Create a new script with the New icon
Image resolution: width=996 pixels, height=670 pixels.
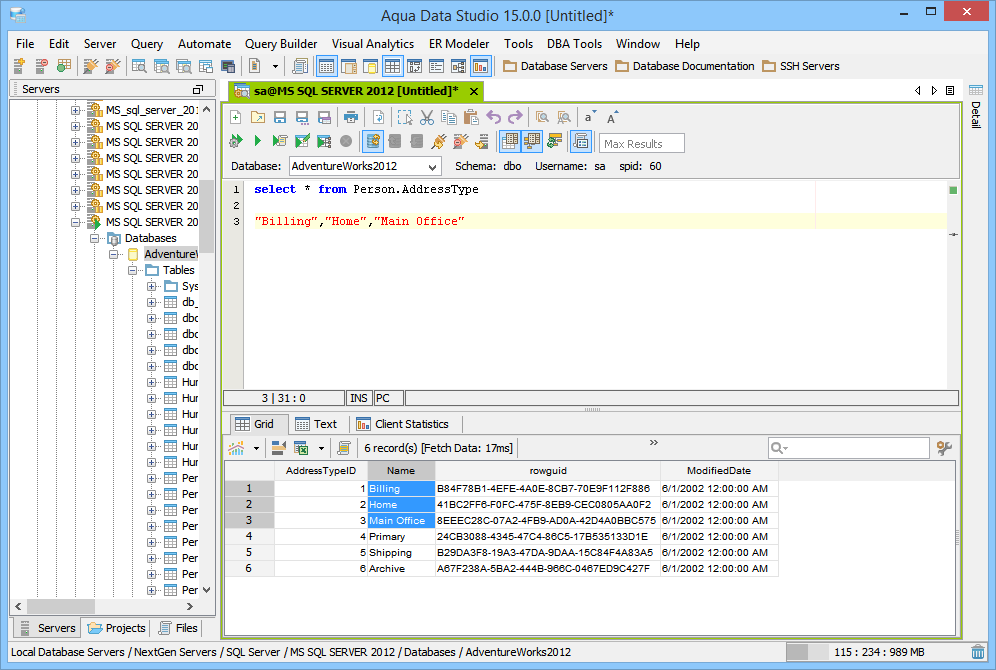pos(236,117)
